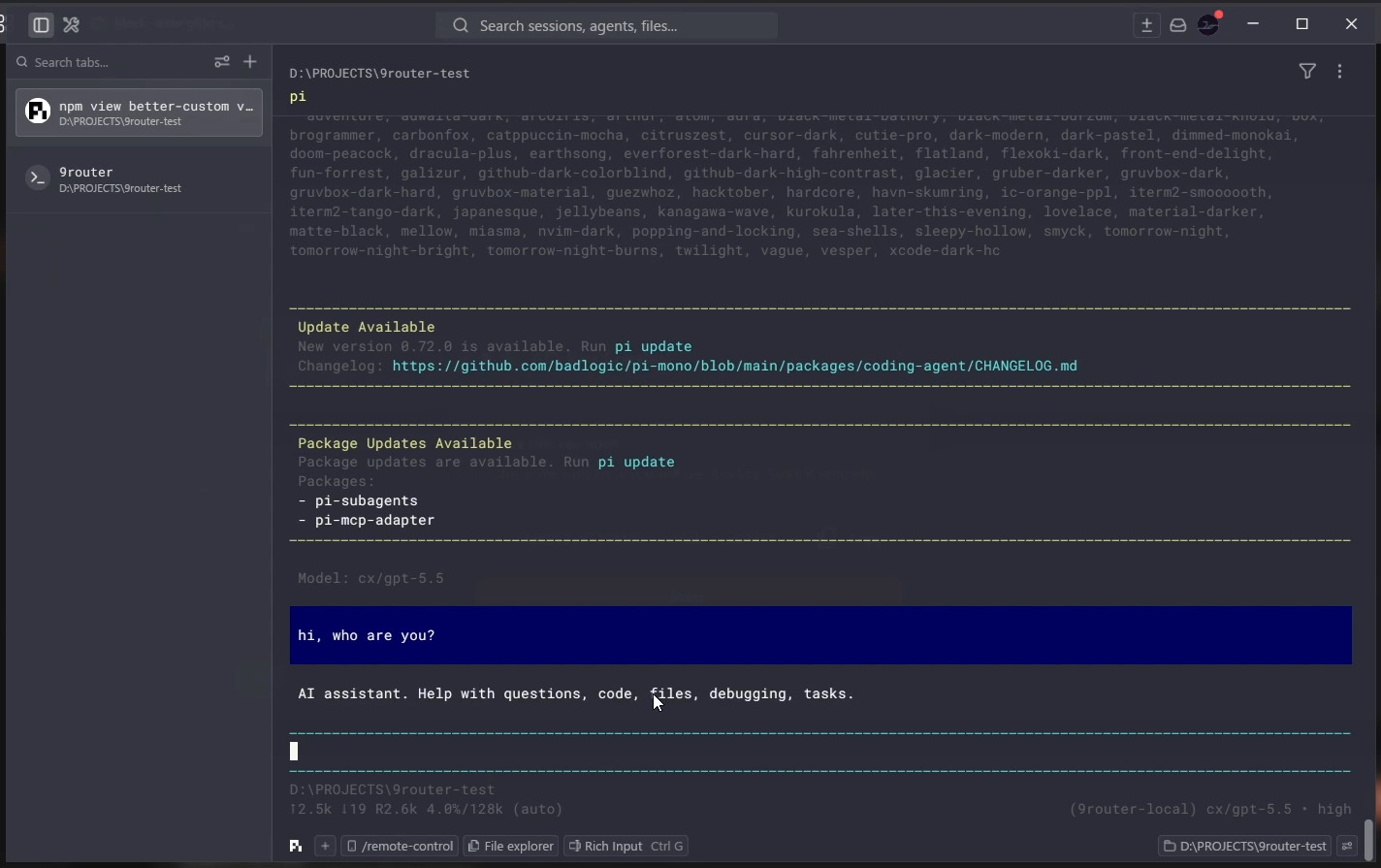Click 'pi update' in package updates line

(x=636, y=462)
